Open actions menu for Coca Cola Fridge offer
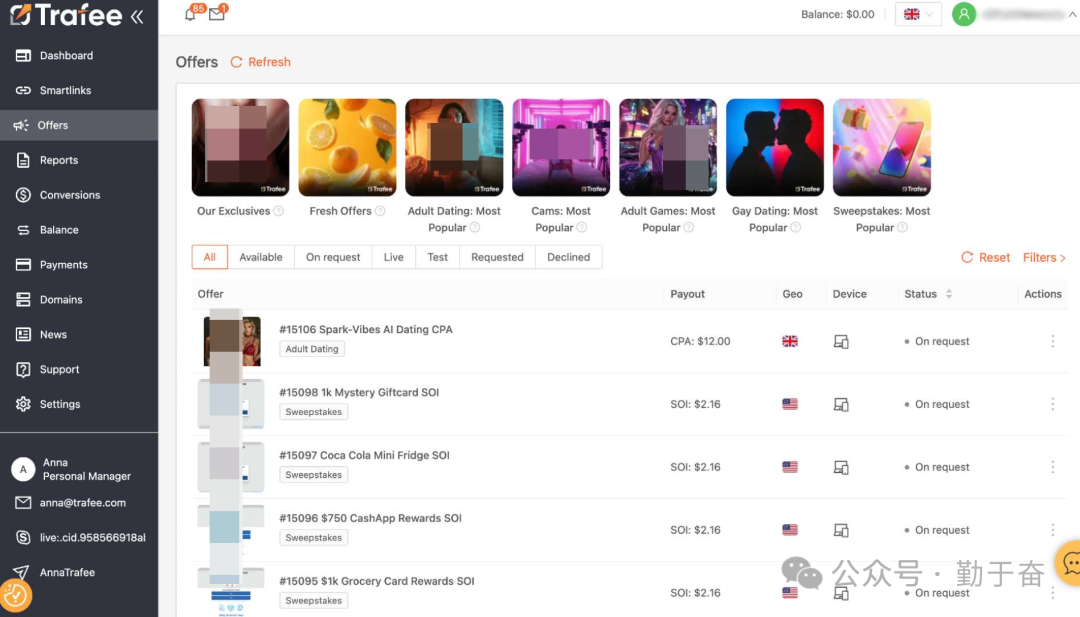 coord(1052,467)
